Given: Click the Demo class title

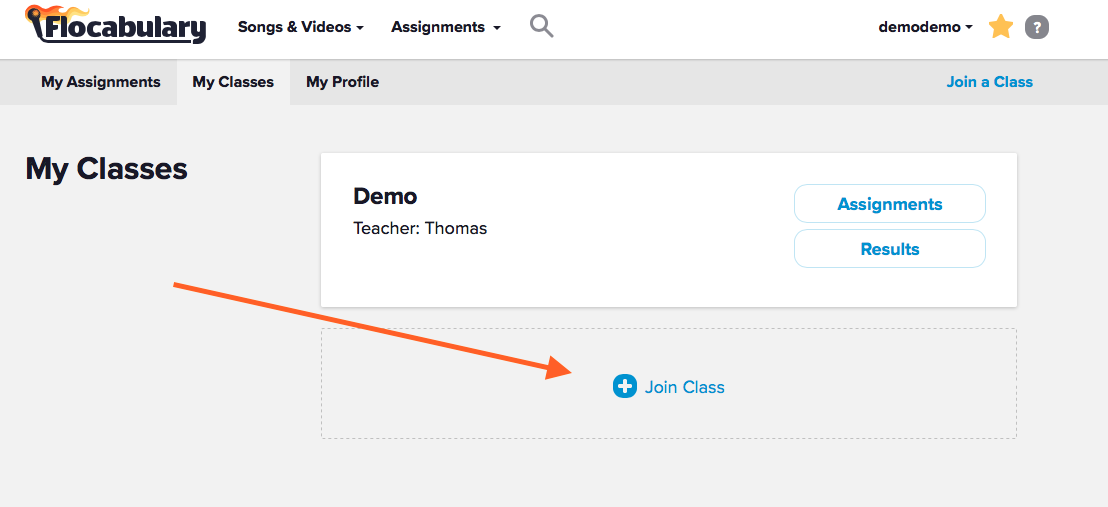Looking at the screenshot, I should [385, 196].
